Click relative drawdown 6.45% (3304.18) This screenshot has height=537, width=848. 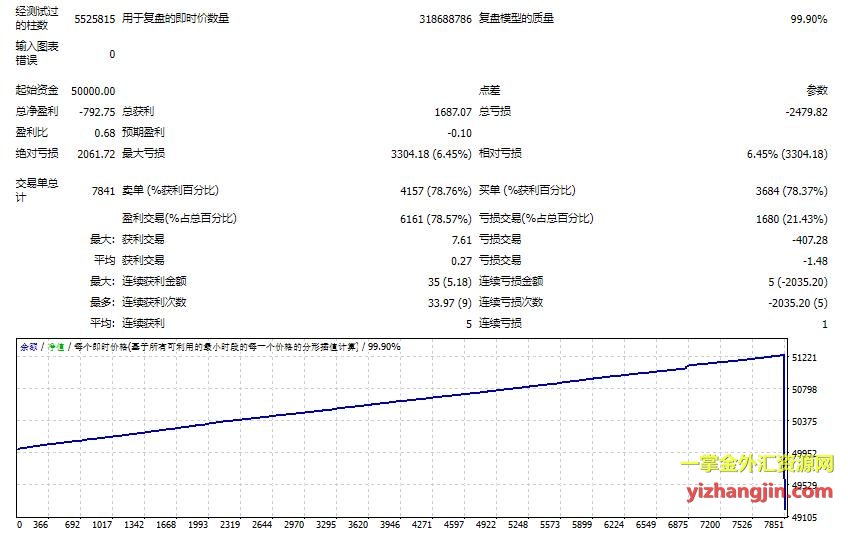[x=787, y=154]
